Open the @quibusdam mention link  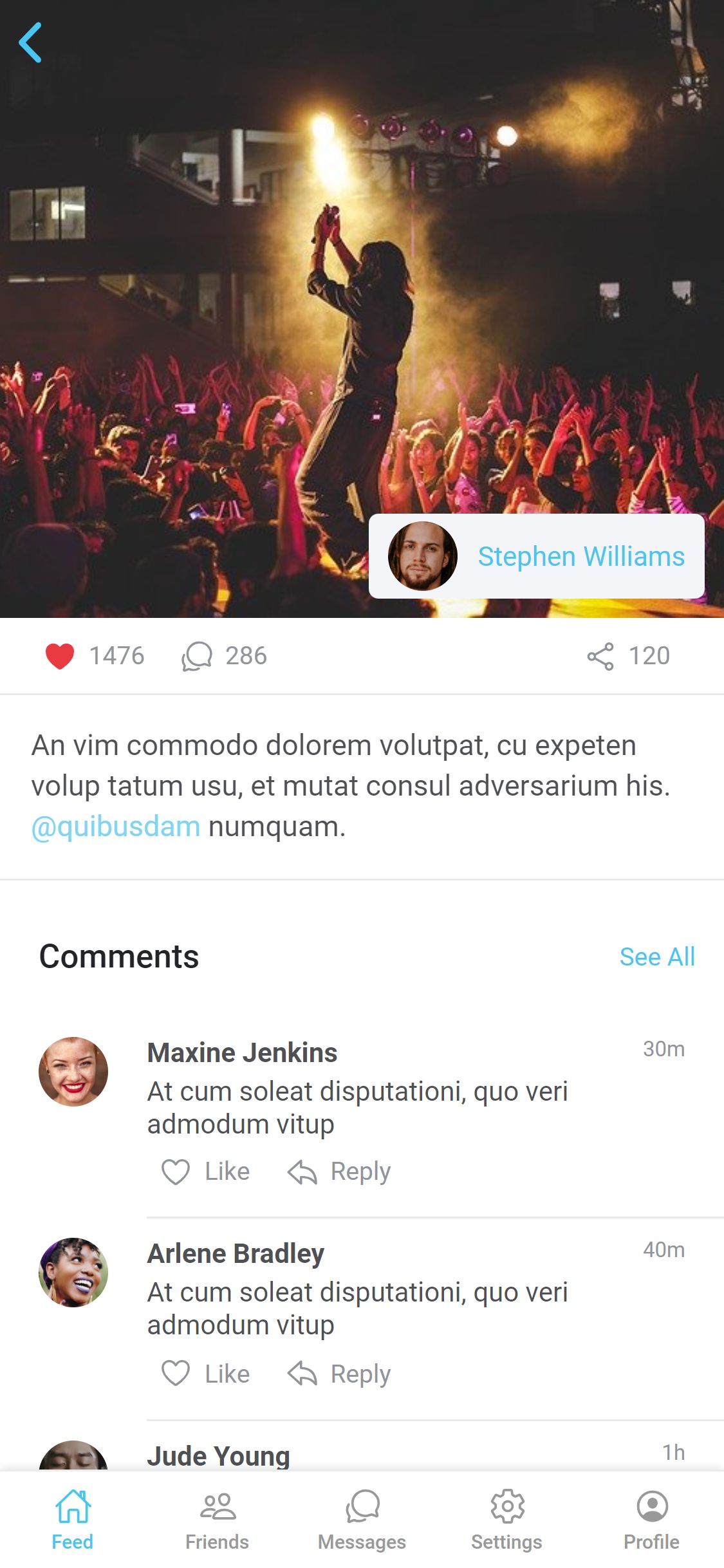coord(116,826)
